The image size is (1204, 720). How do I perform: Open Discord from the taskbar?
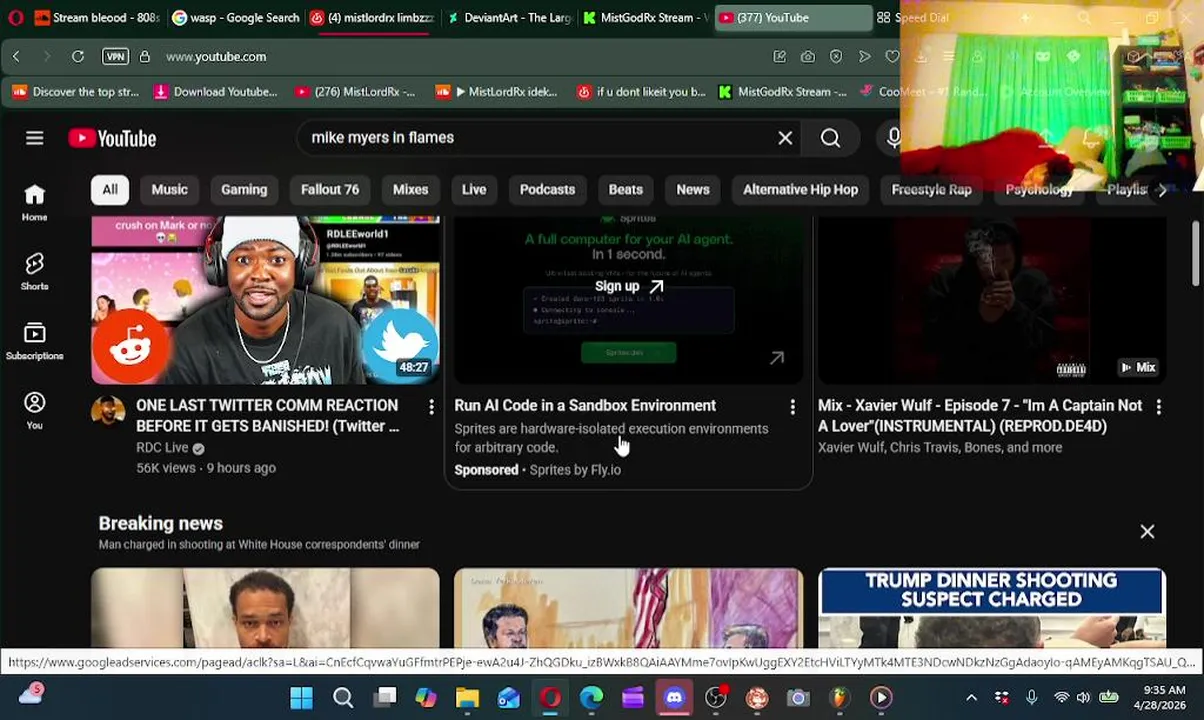tap(674, 698)
